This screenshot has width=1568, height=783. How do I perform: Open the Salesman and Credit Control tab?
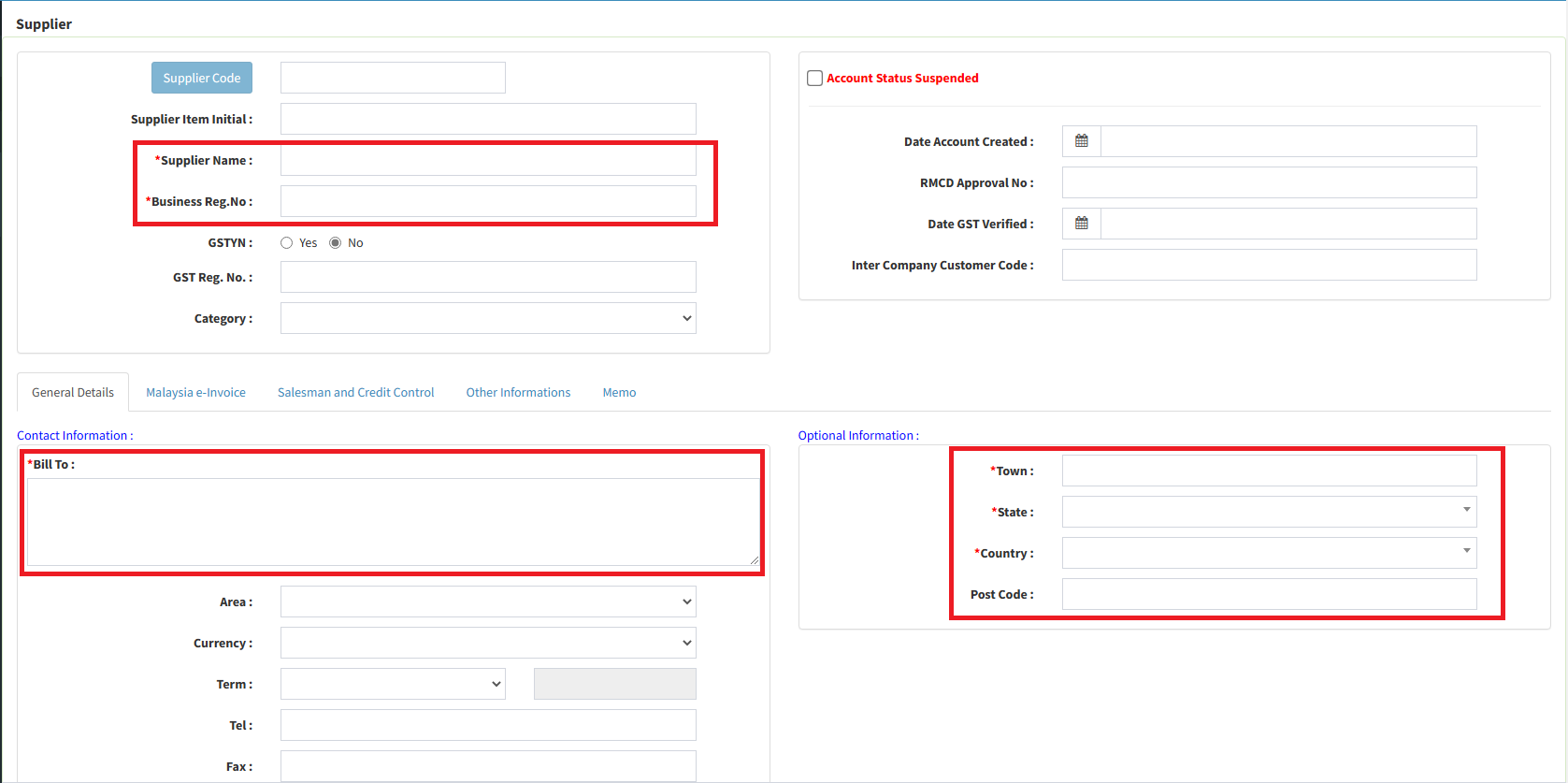coord(355,393)
